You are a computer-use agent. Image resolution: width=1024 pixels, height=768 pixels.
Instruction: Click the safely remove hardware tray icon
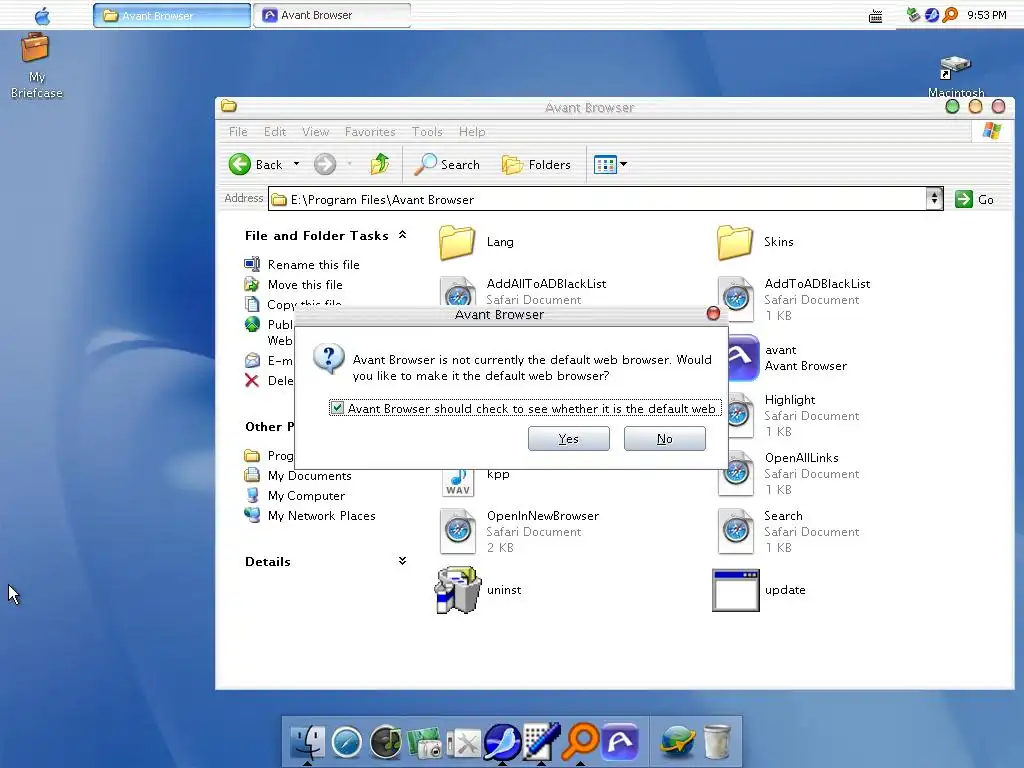click(x=913, y=14)
